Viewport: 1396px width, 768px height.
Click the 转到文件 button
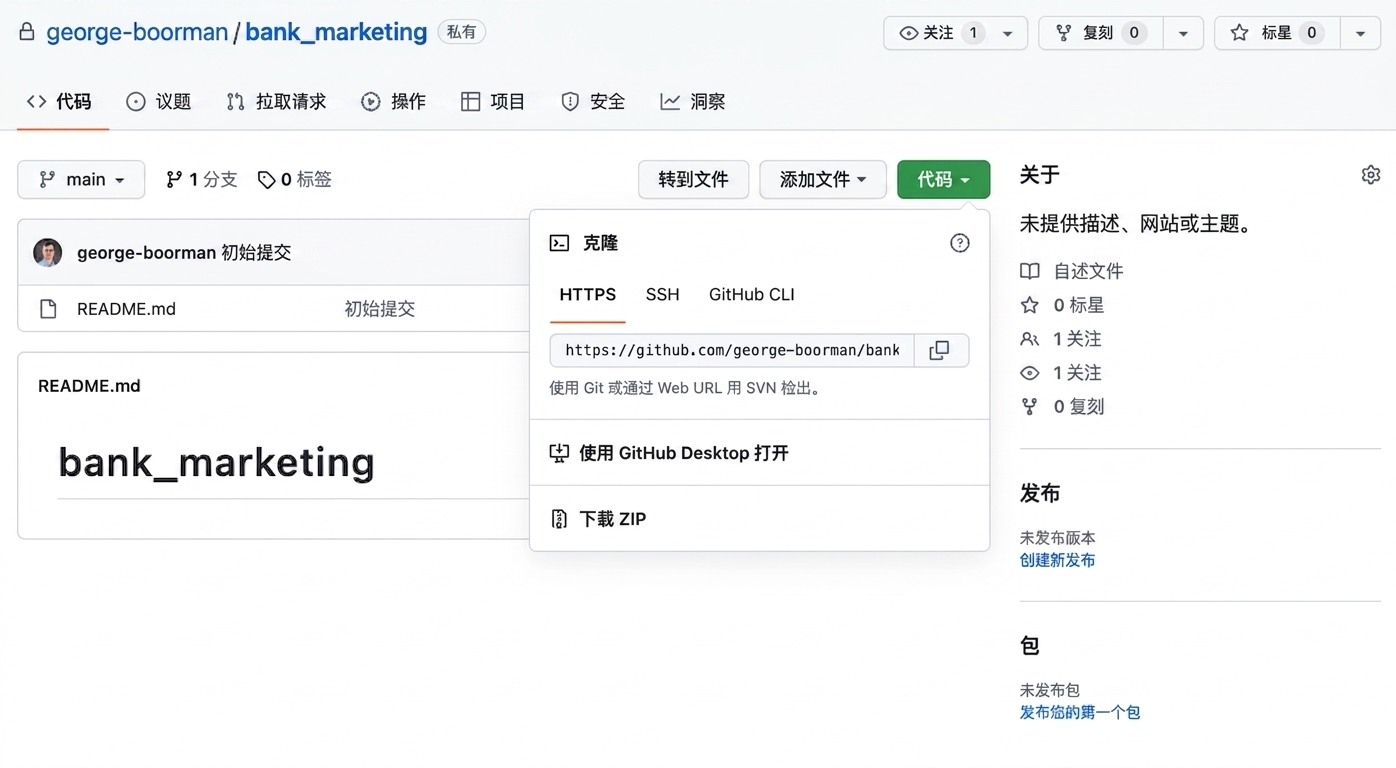(693, 180)
